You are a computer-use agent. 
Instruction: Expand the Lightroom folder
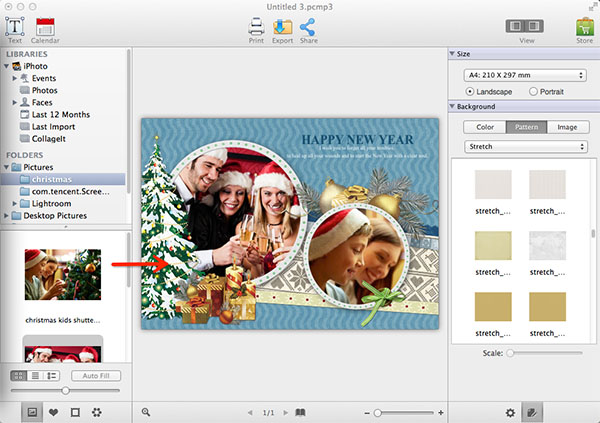(14, 203)
